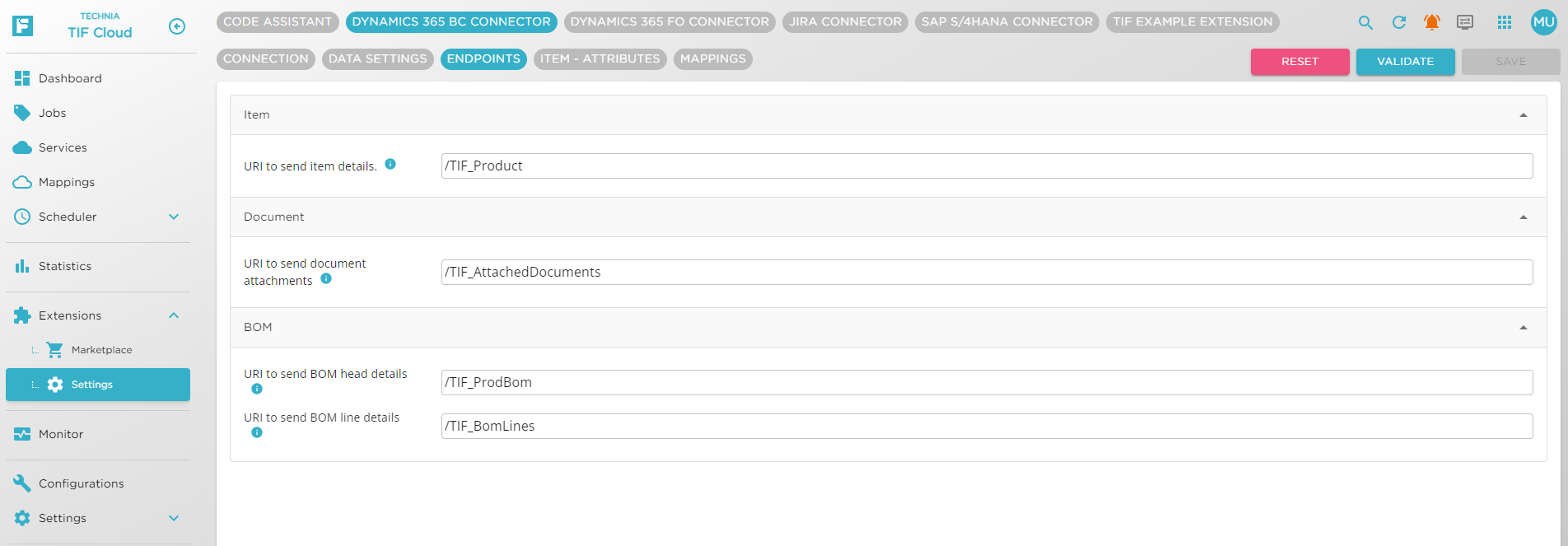Open the notifications bell
Image resolution: width=1568 pixels, height=546 pixels.
pyautogui.click(x=1432, y=23)
